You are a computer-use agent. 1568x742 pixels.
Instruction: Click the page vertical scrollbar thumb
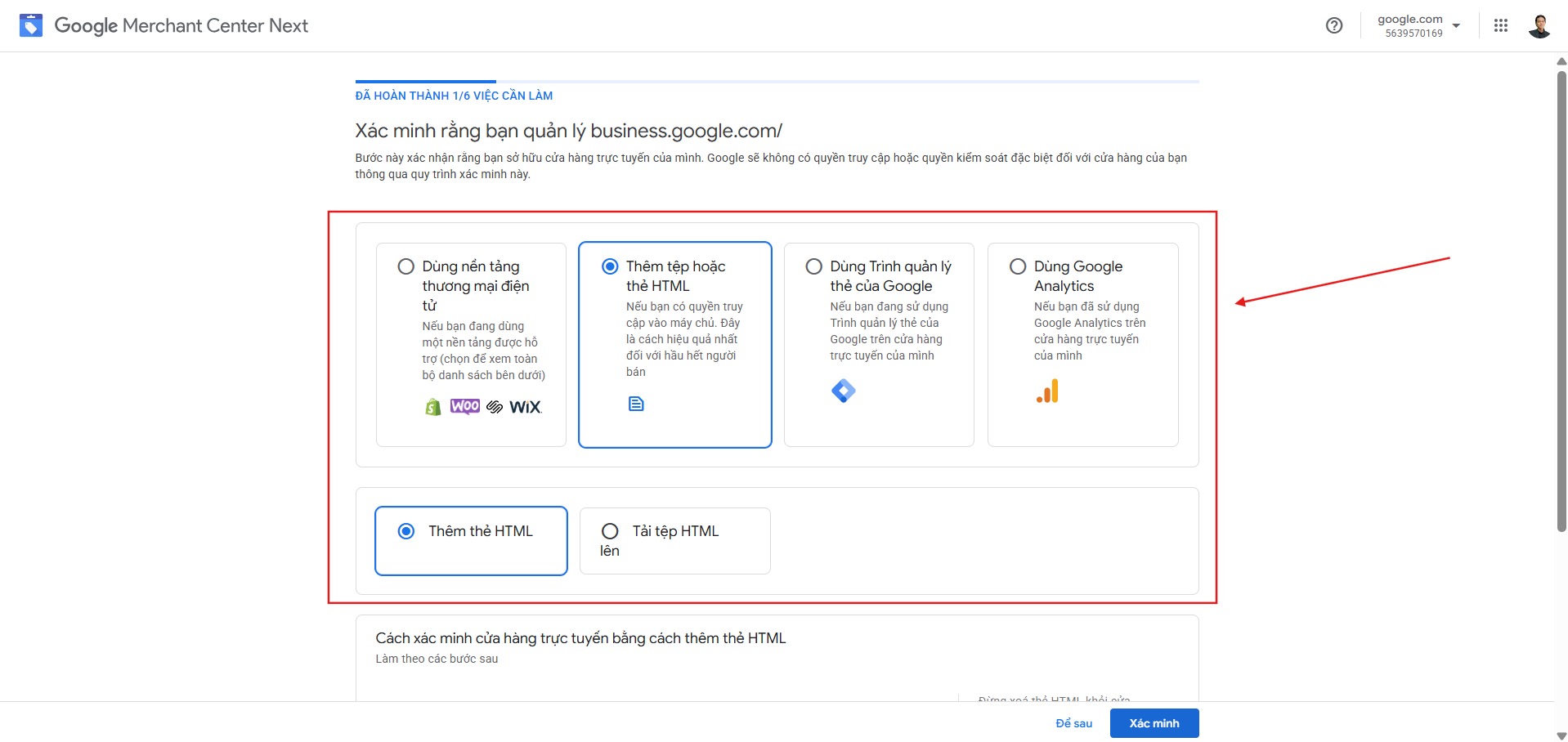[x=1561, y=301]
